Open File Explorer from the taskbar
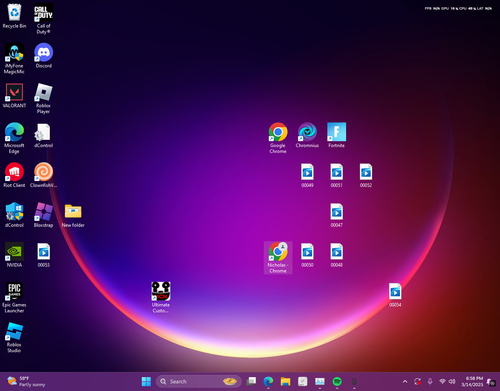Image resolution: width=500 pixels, height=391 pixels. (x=286, y=381)
